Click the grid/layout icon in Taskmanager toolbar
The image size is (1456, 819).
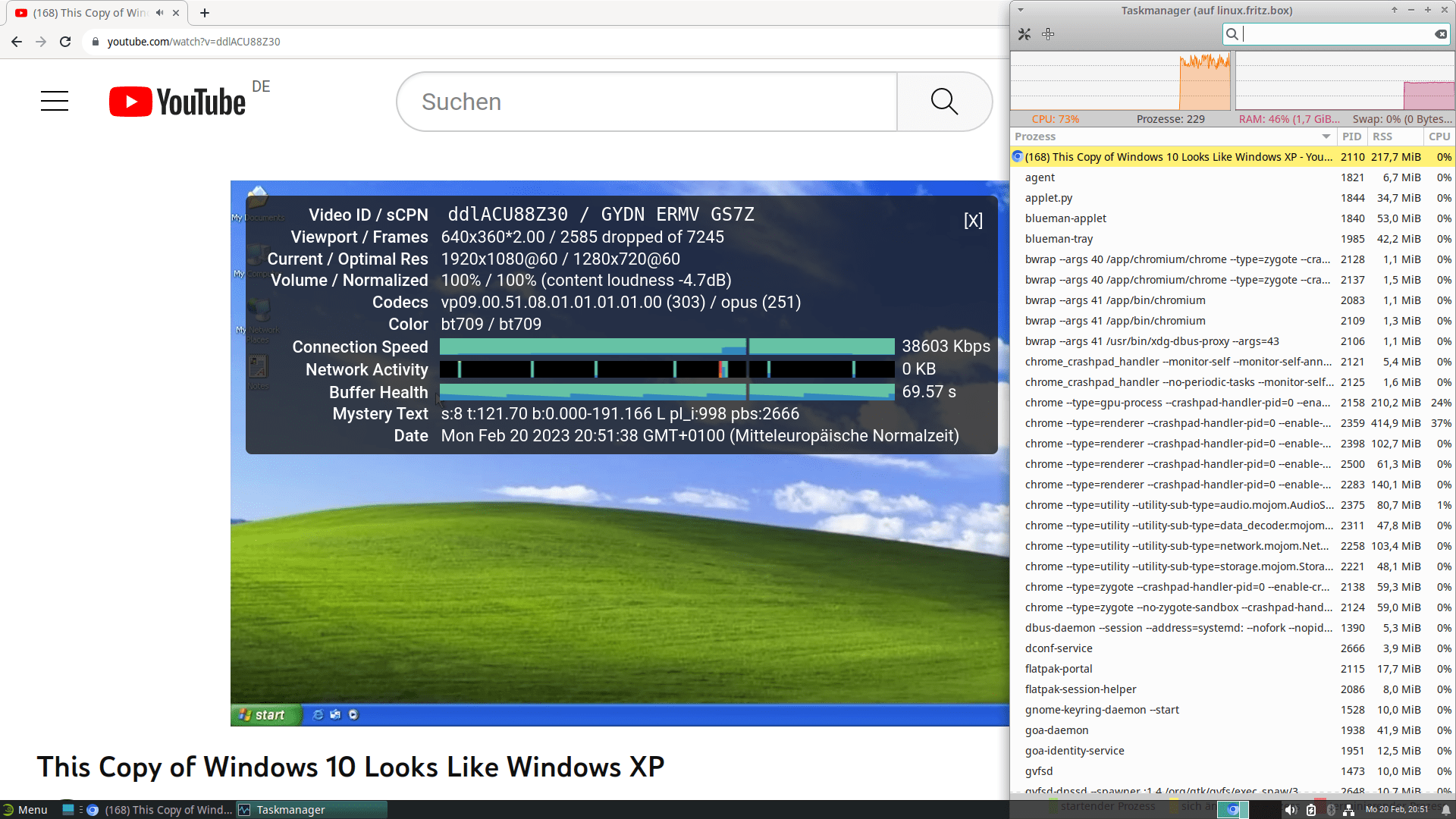click(x=1047, y=34)
